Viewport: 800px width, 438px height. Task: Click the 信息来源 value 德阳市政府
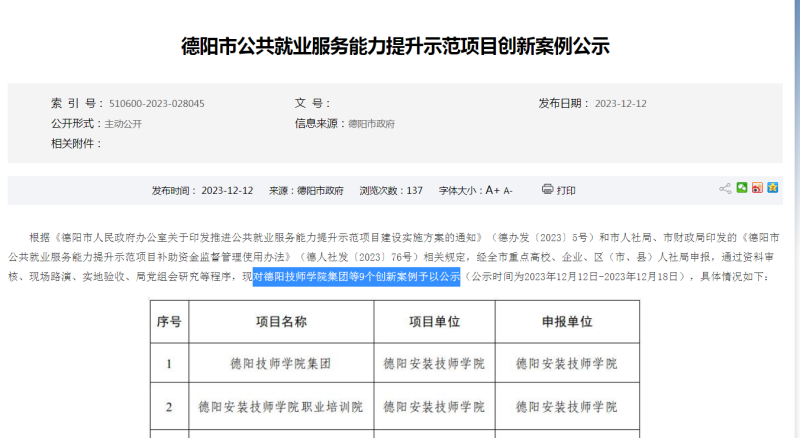[x=371, y=124]
